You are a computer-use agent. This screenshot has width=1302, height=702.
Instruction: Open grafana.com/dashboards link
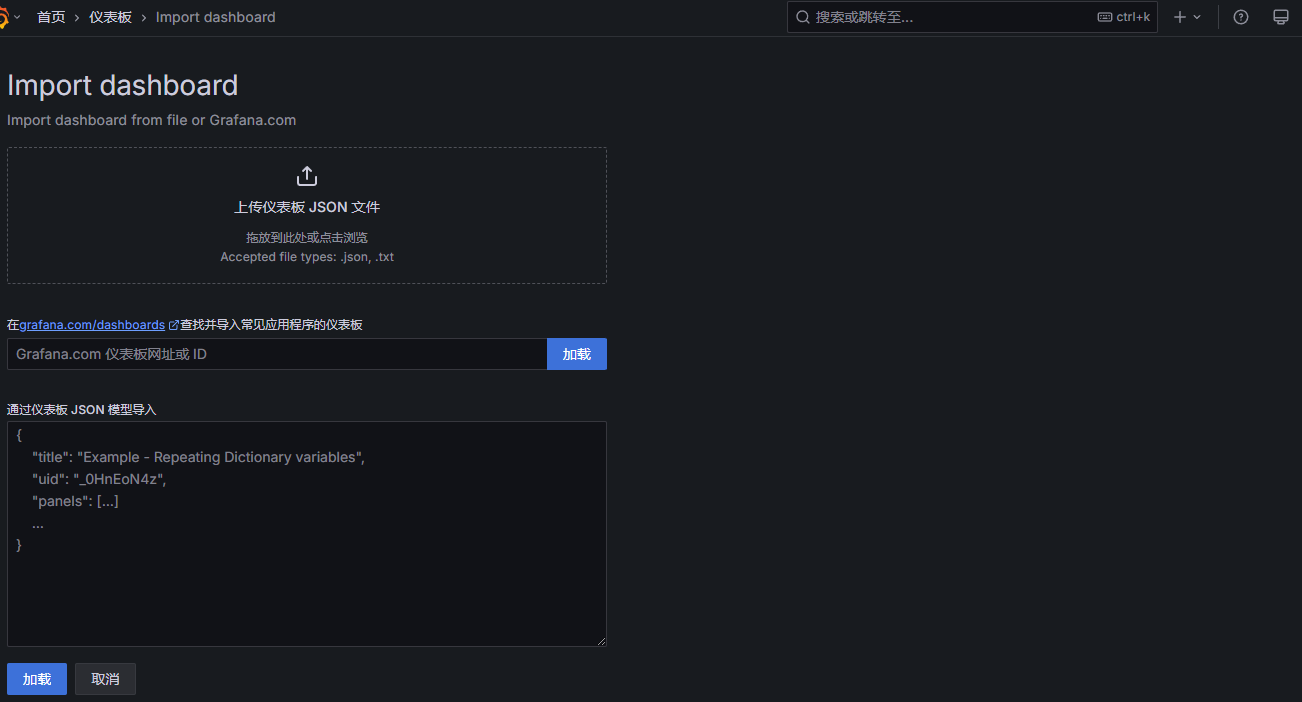click(92, 325)
